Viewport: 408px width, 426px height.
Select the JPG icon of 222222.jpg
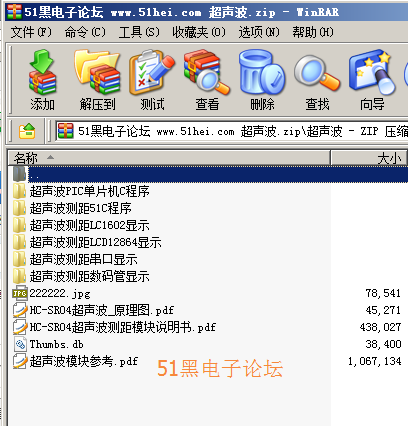[20, 293]
